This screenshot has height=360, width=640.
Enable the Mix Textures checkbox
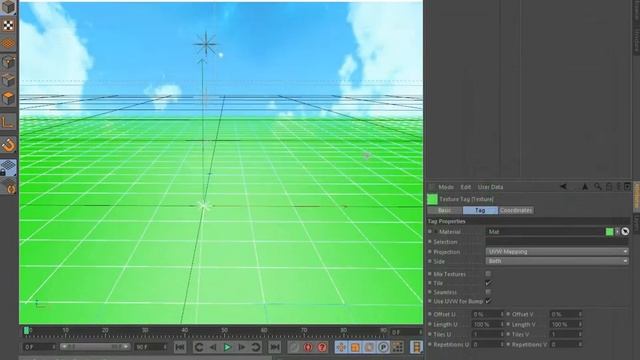coord(488,274)
